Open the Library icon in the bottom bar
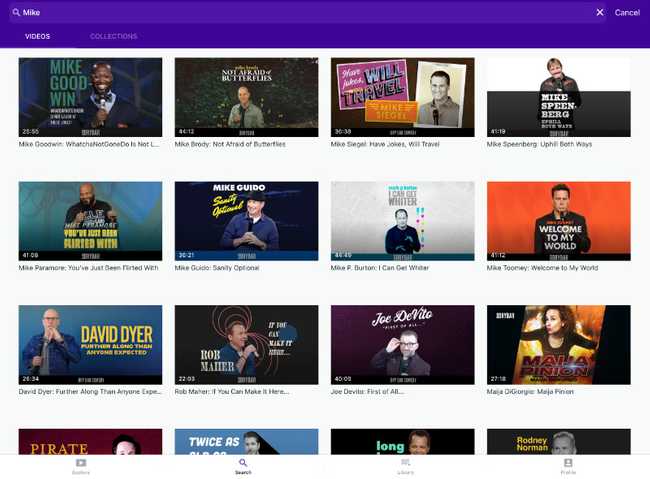This screenshot has width=650, height=479. 405,463
